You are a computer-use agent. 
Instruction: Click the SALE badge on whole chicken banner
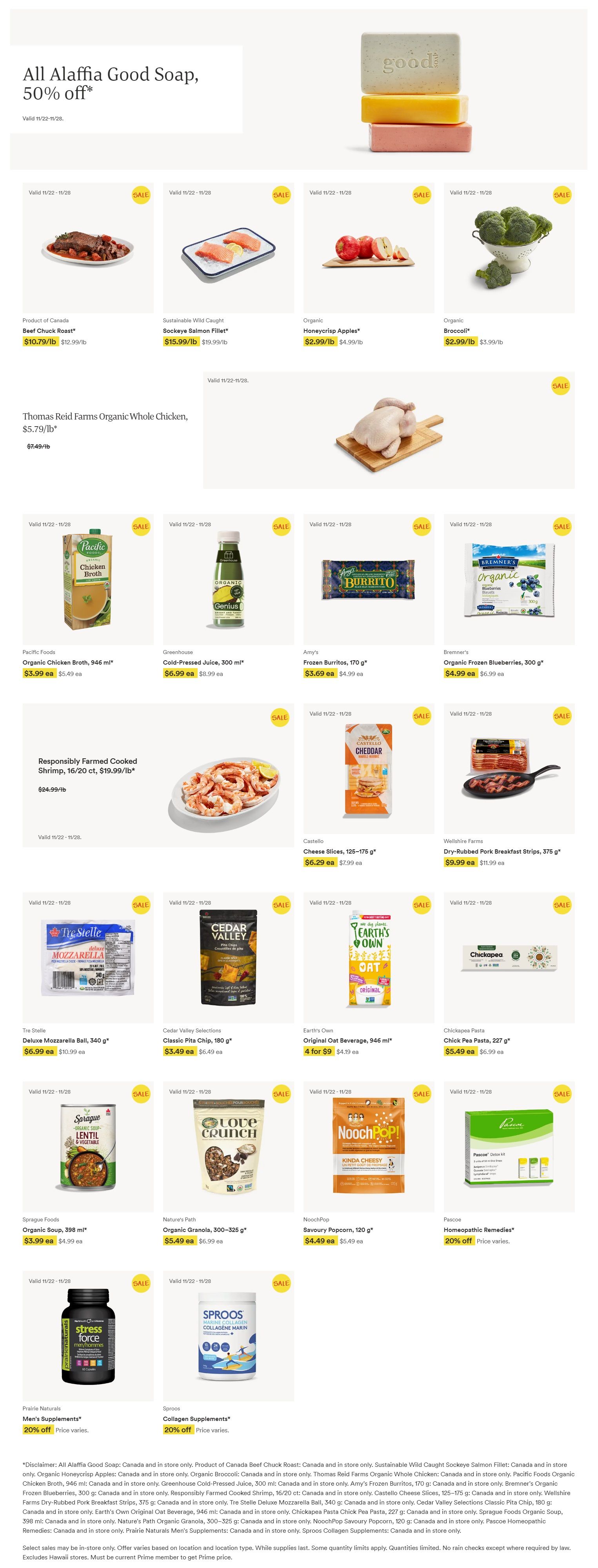pyautogui.click(x=560, y=385)
